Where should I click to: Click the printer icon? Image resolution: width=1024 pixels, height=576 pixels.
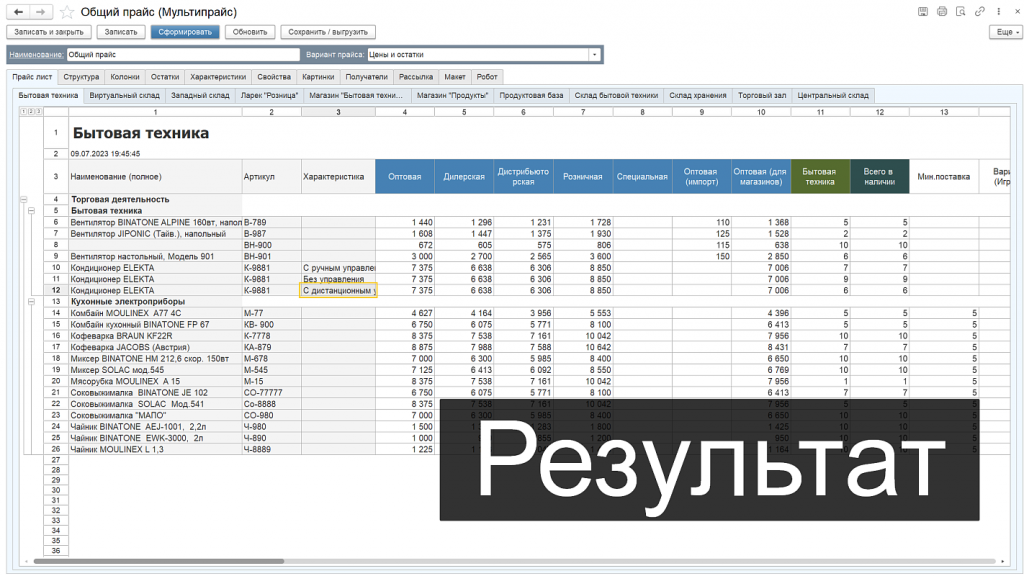pyautogui.click(x=942, y=12)
